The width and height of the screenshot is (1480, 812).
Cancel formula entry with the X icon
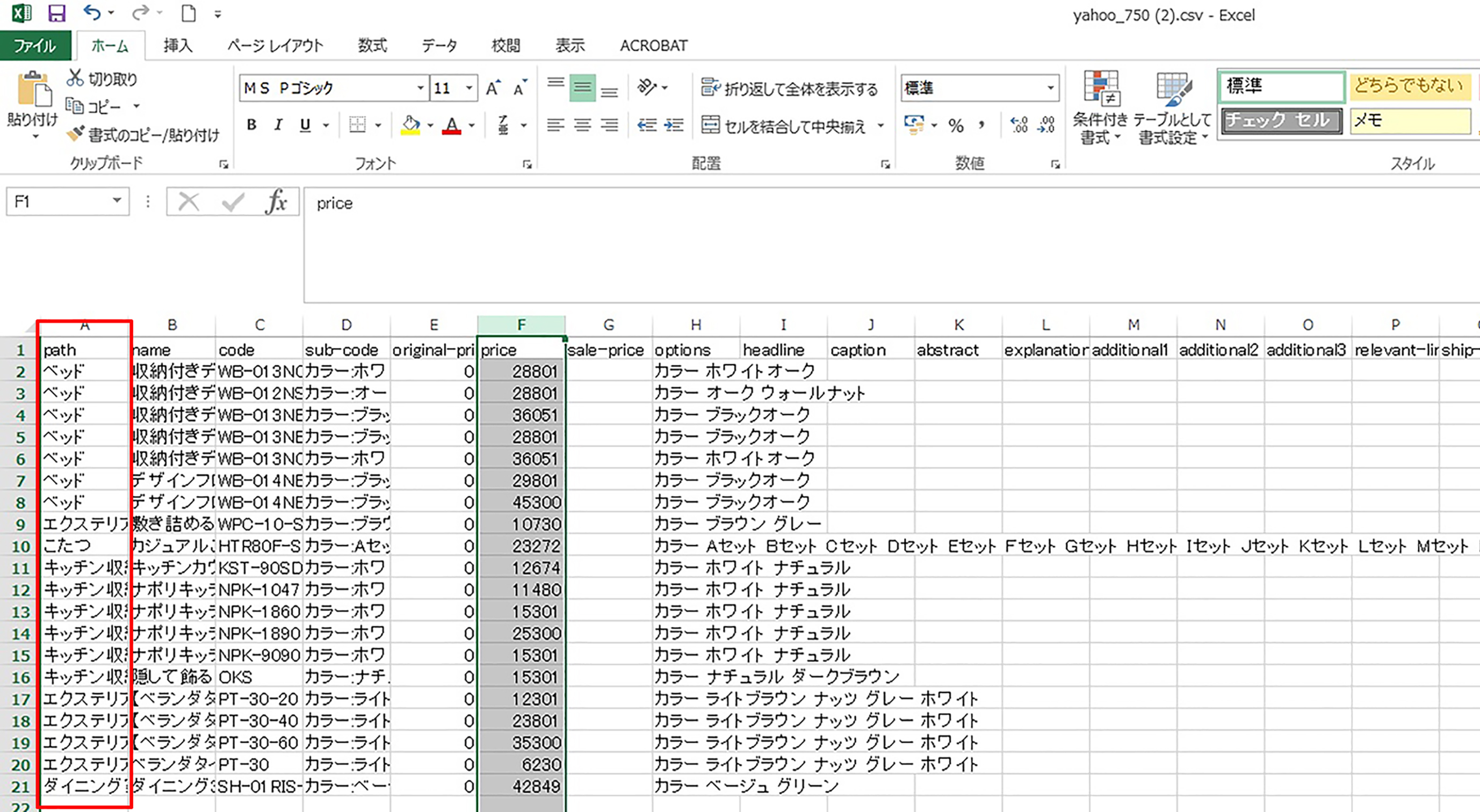pos(189,201)
